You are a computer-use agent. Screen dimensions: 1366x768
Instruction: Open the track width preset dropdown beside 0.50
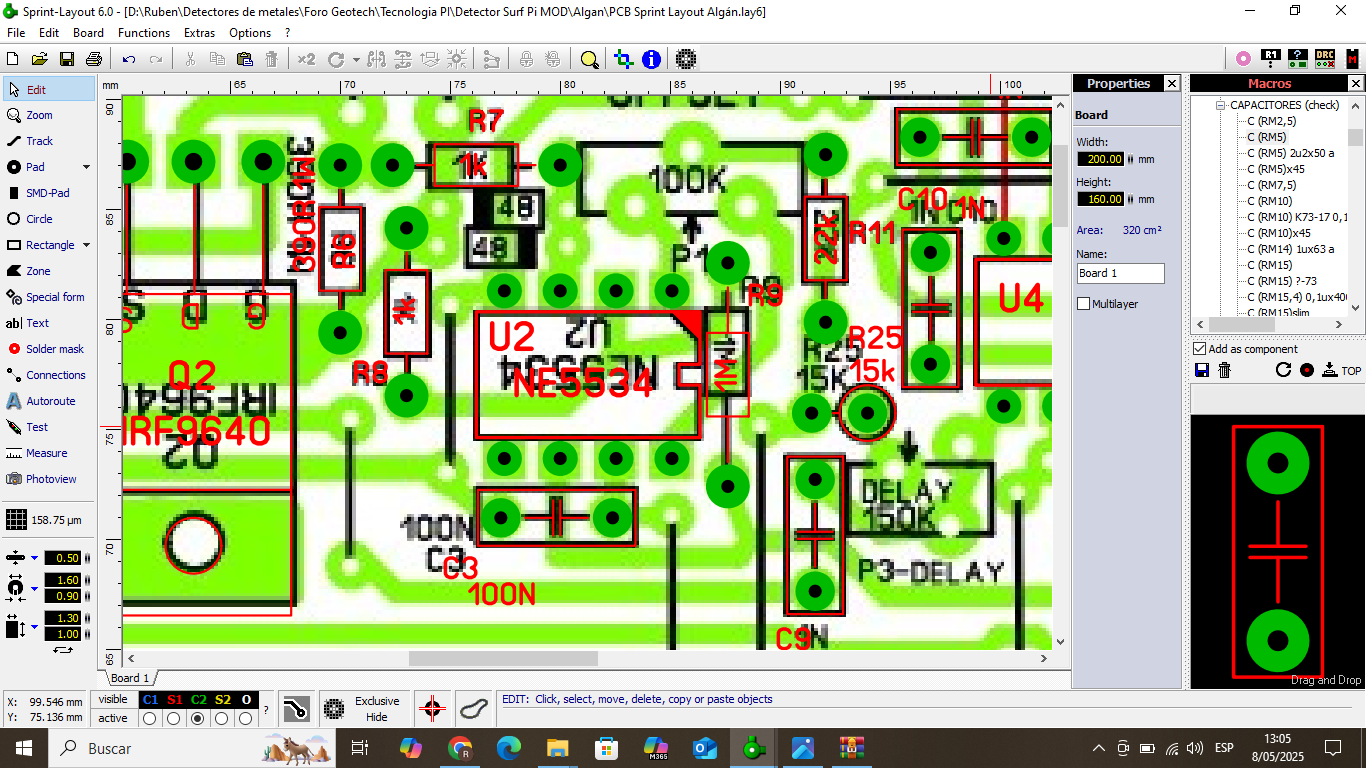(x=34, y=558)
